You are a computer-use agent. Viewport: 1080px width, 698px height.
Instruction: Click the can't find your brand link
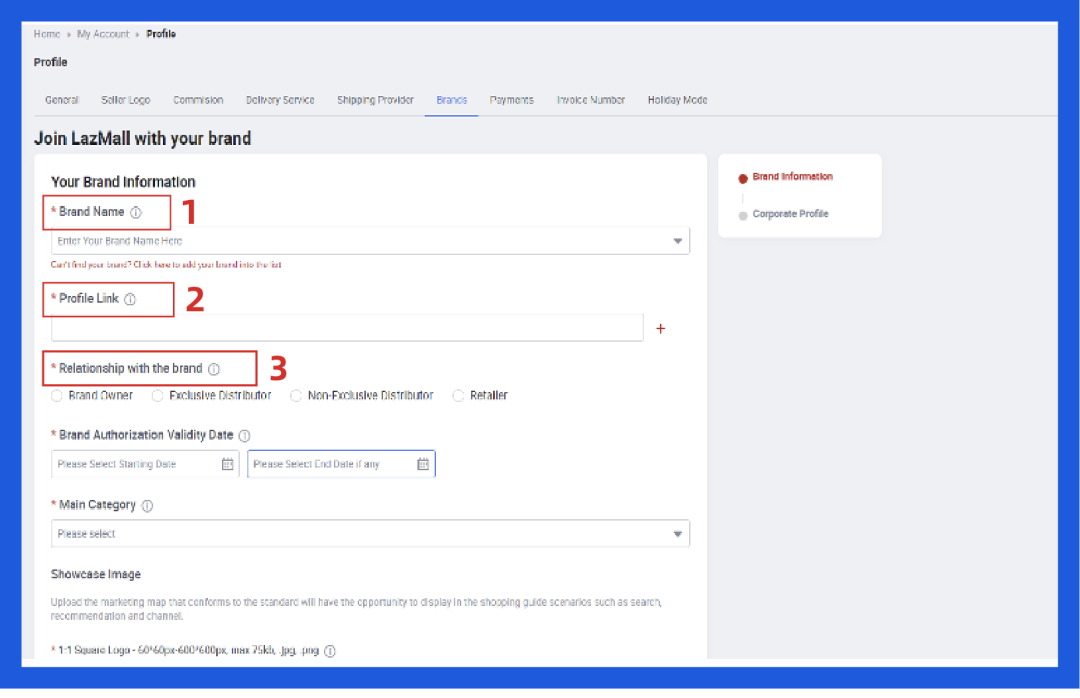(x=166, y=265)
